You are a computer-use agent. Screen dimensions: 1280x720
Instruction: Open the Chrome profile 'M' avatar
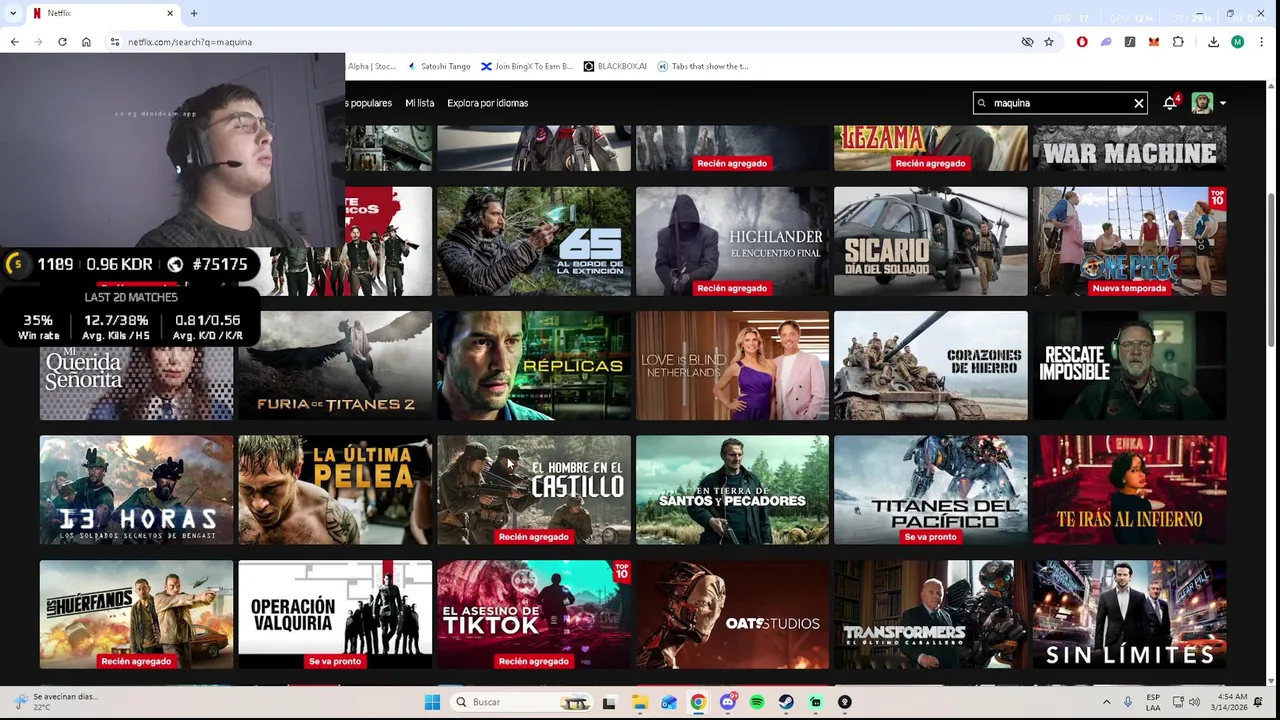click(1237, 42)
